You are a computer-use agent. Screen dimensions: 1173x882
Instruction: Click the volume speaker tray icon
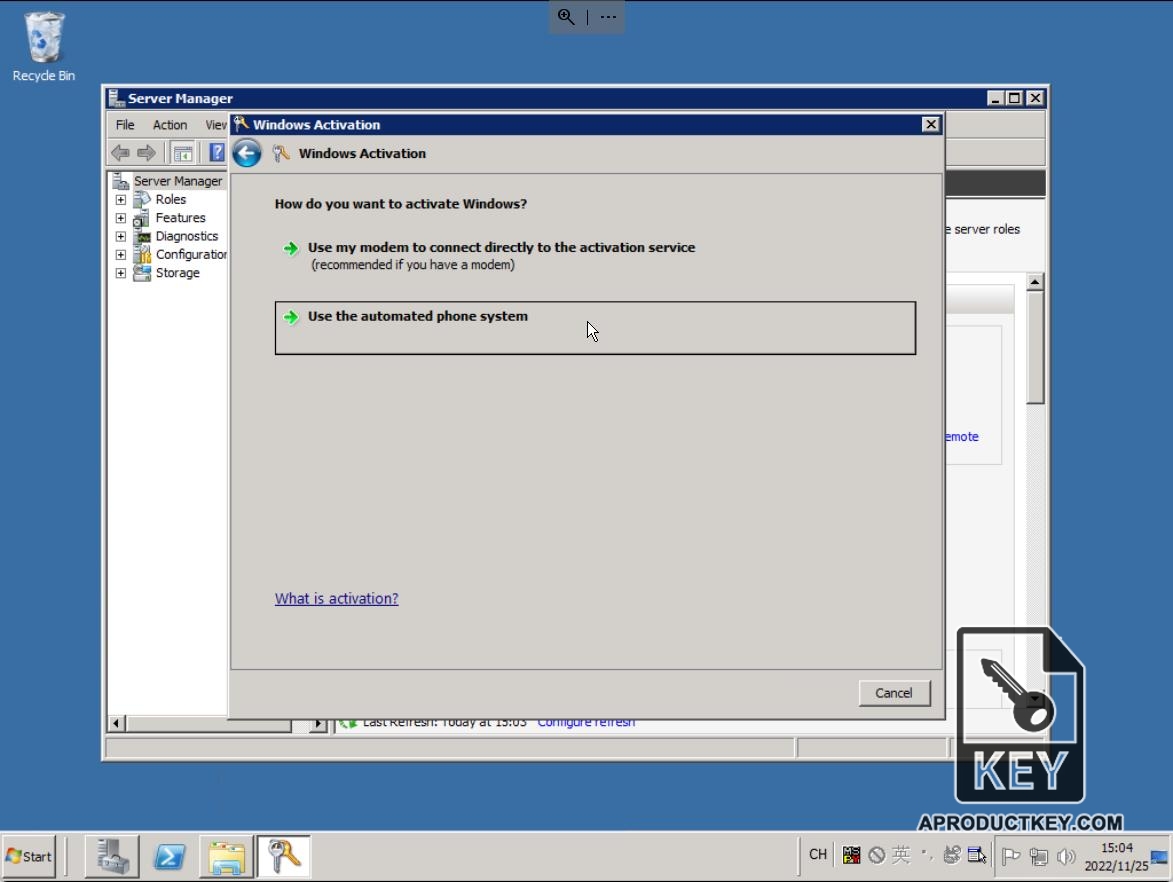(x=1066, y=856)
